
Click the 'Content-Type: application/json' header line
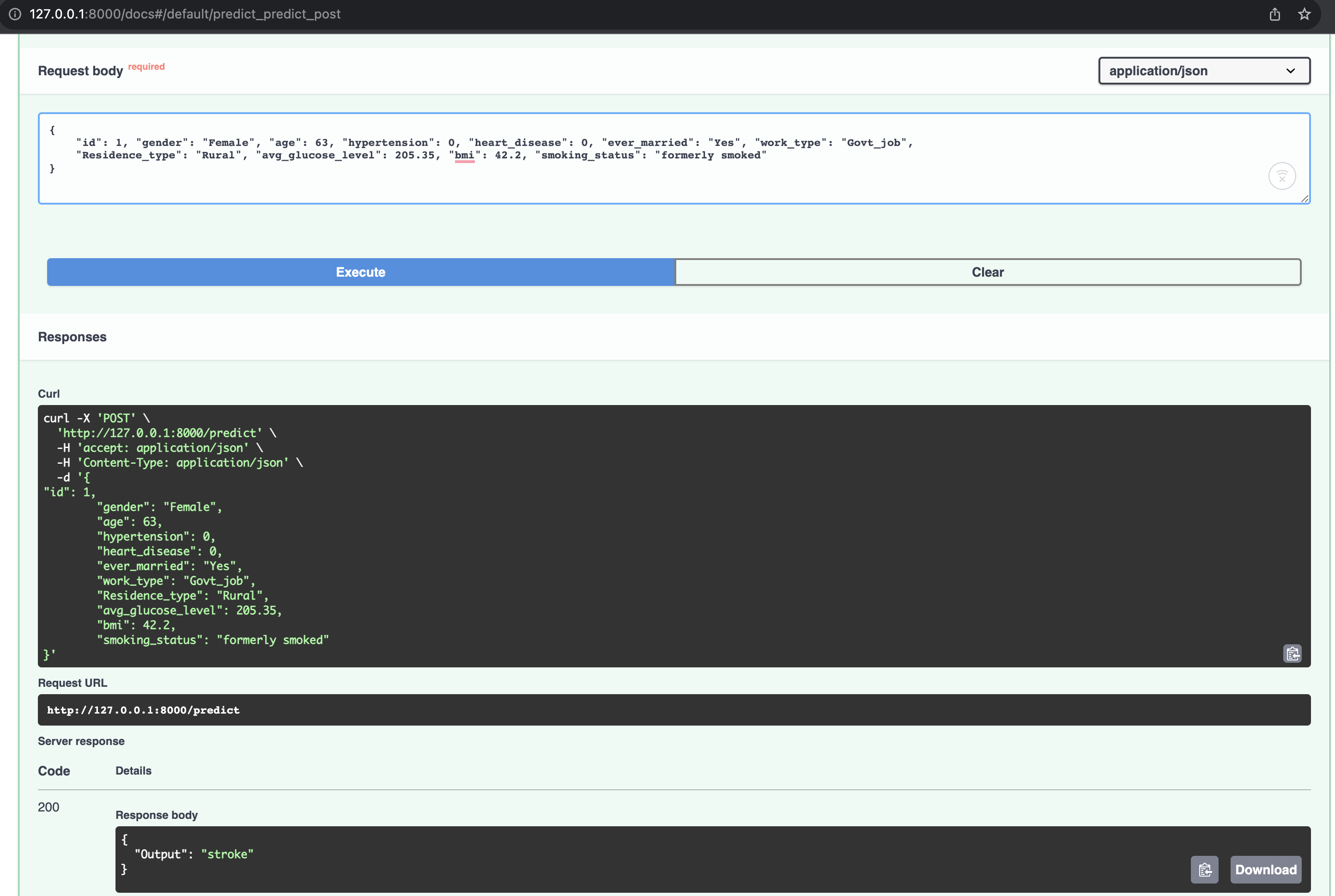click(180, 463)
